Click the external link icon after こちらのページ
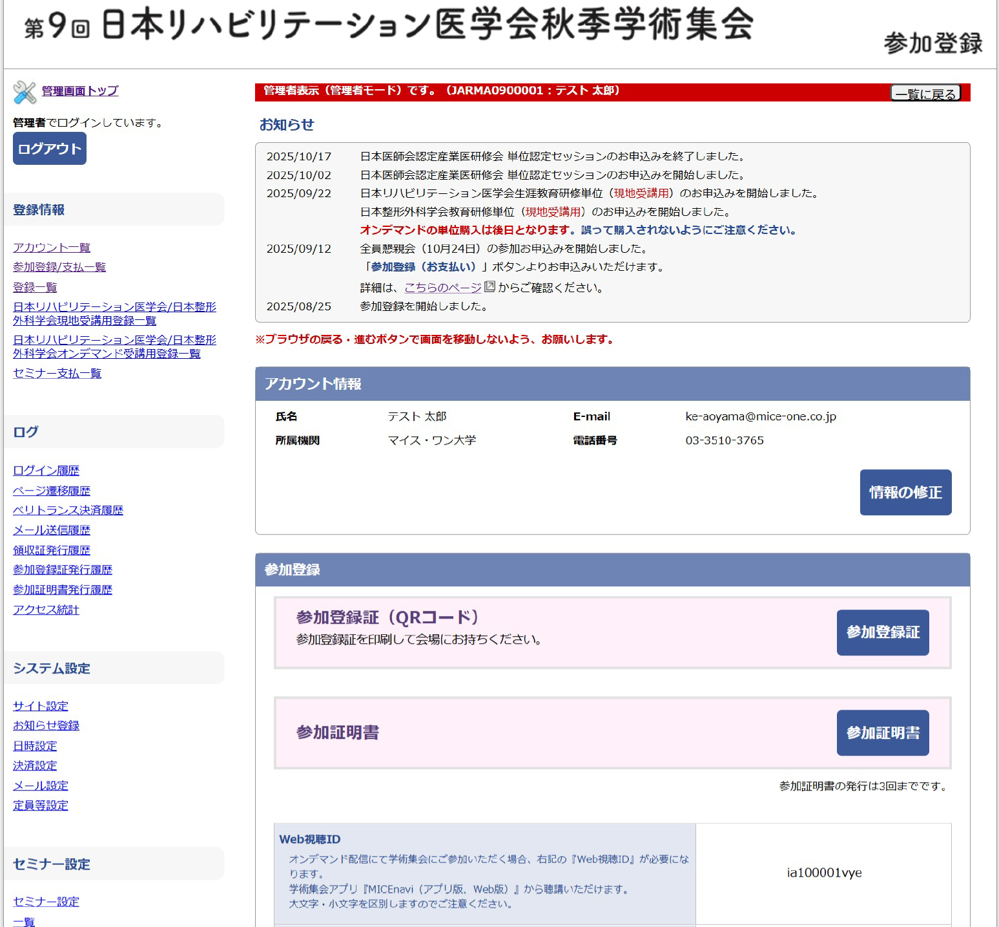The height and width of the screenshot is (927, 999). click(x=490, y=287)
